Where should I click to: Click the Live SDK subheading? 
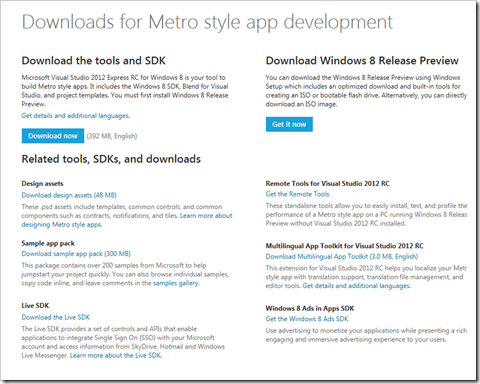[35, 306]
